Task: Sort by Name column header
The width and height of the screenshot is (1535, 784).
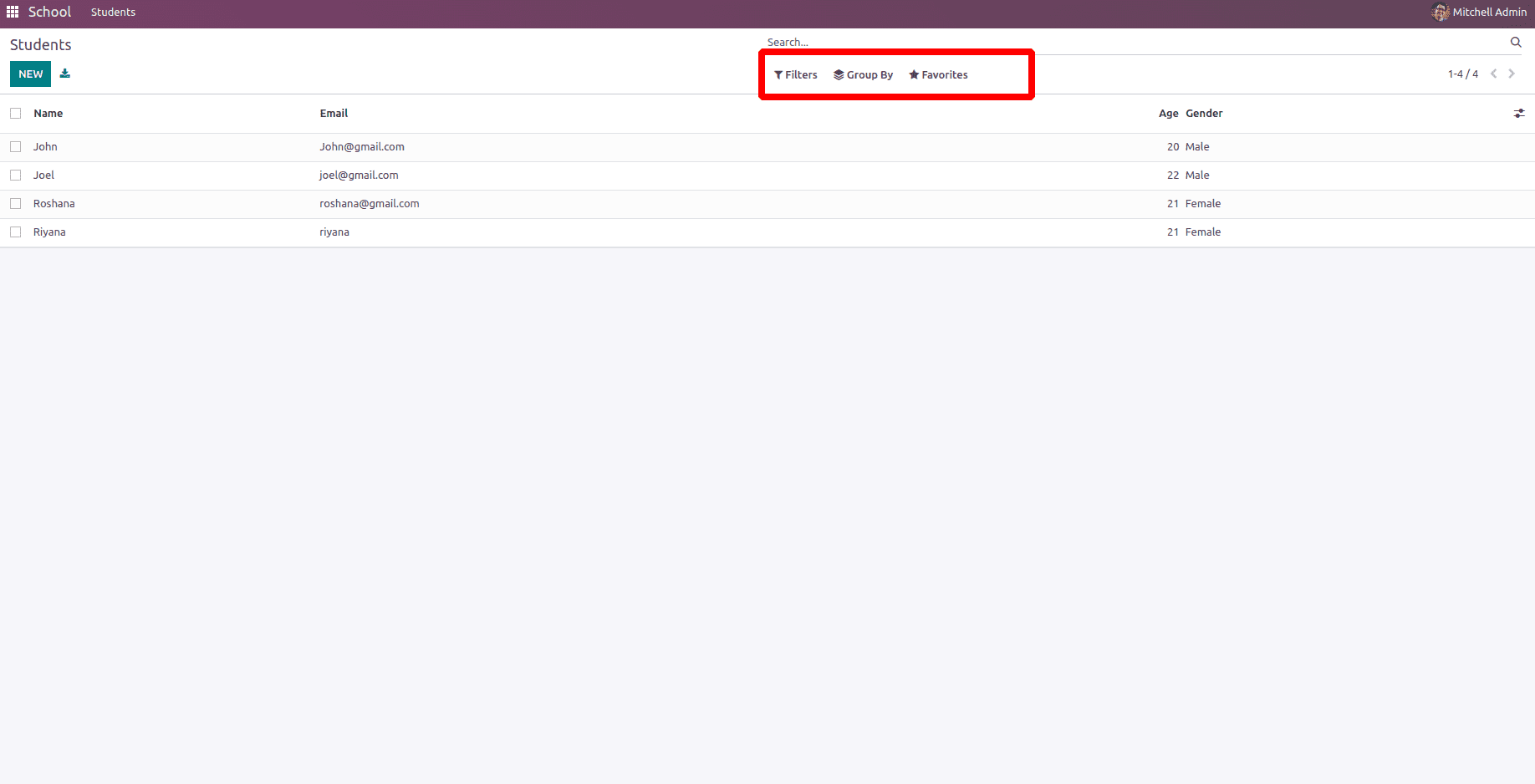Action: pos(48,114)
